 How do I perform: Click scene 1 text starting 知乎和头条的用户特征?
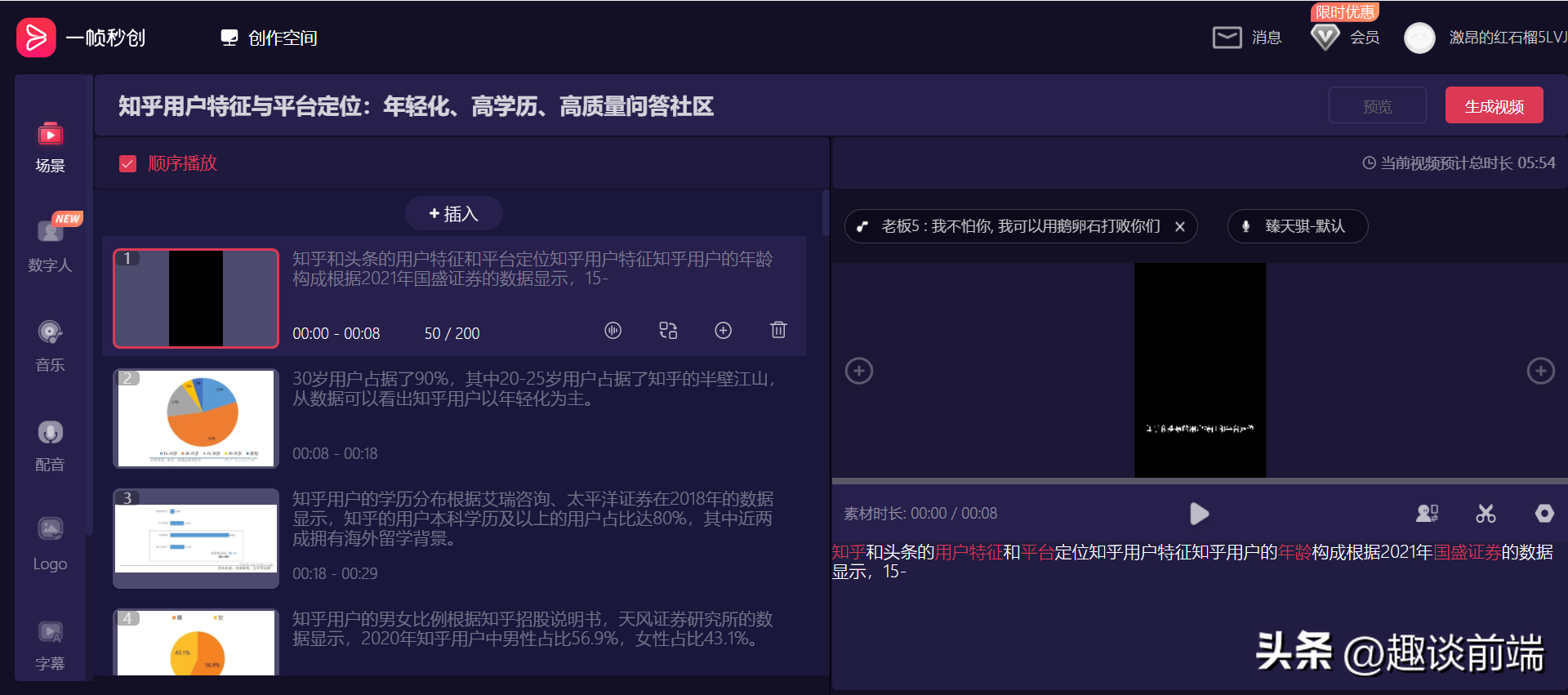532,269
